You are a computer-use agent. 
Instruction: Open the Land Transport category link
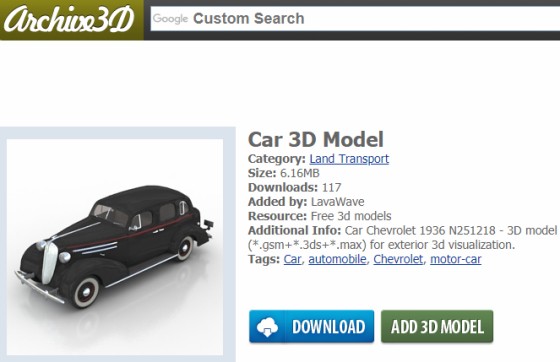coord(349,159)
